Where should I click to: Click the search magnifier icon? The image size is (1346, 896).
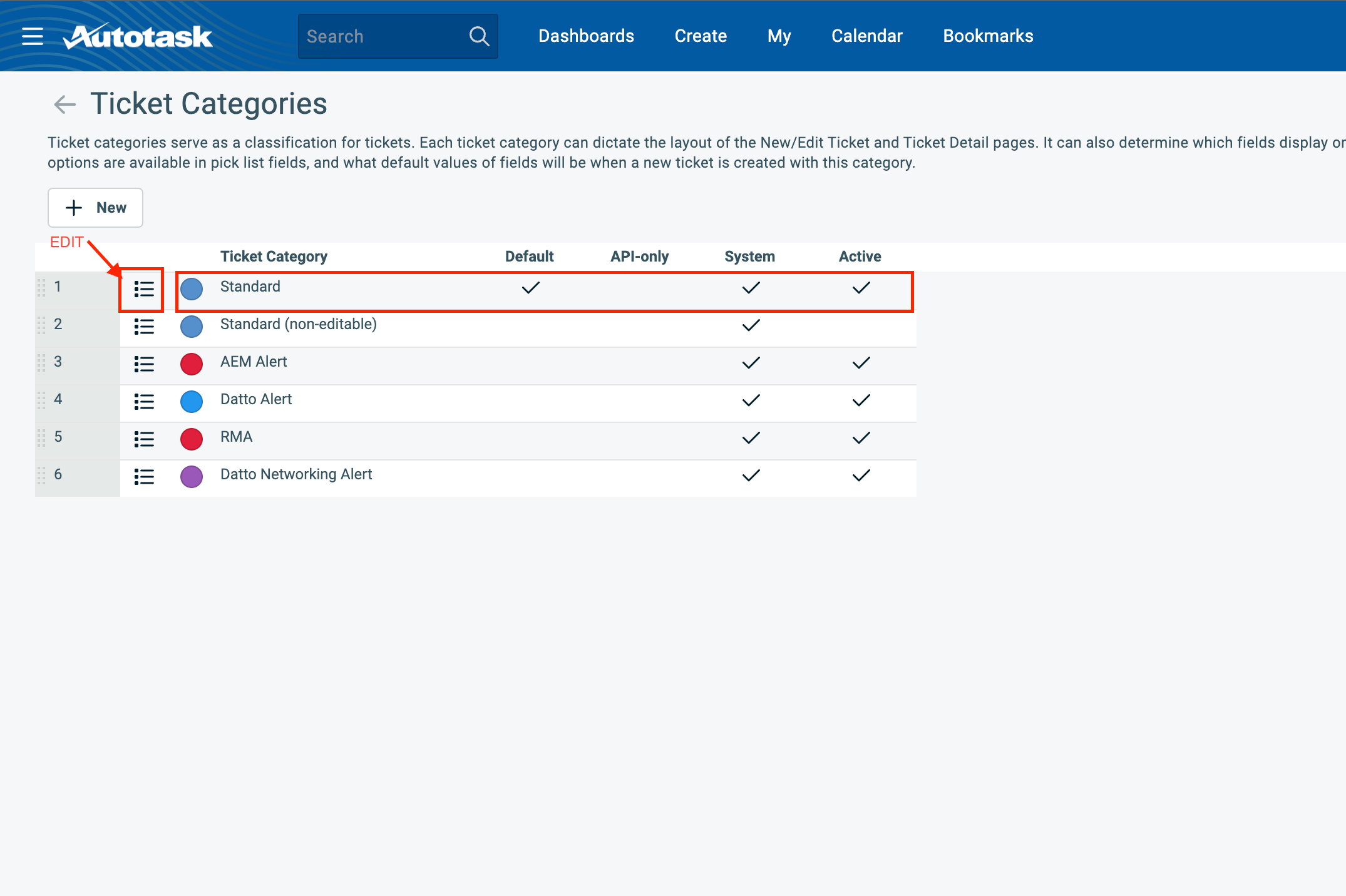coord(479,36)
